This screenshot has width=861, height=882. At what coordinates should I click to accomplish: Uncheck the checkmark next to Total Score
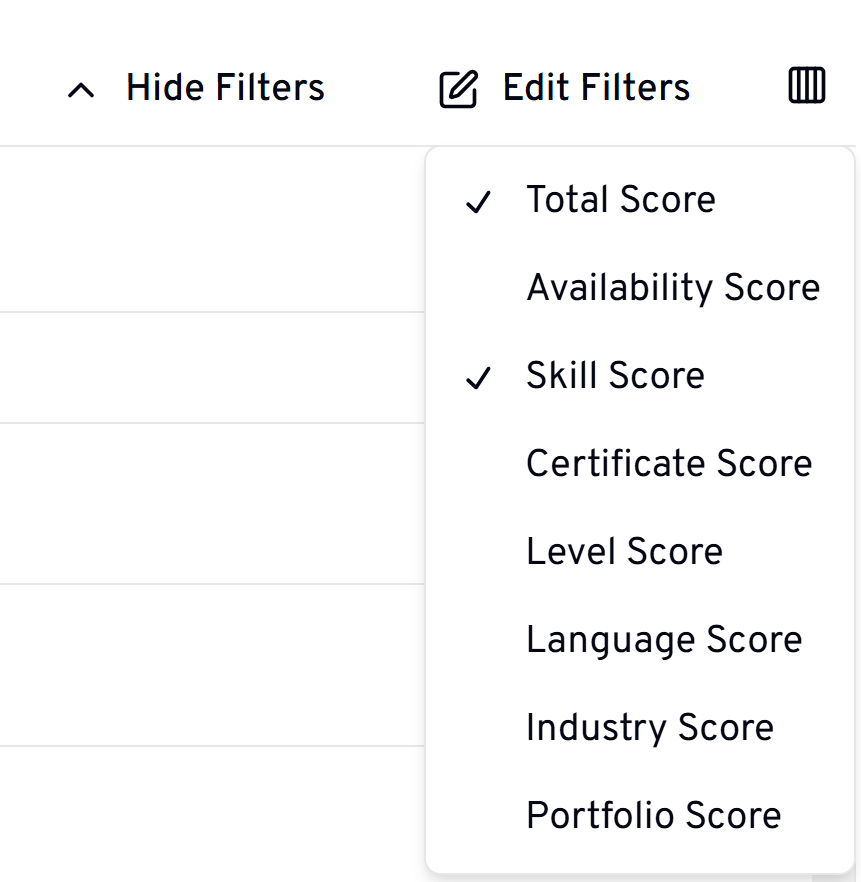tap(479, 202)
